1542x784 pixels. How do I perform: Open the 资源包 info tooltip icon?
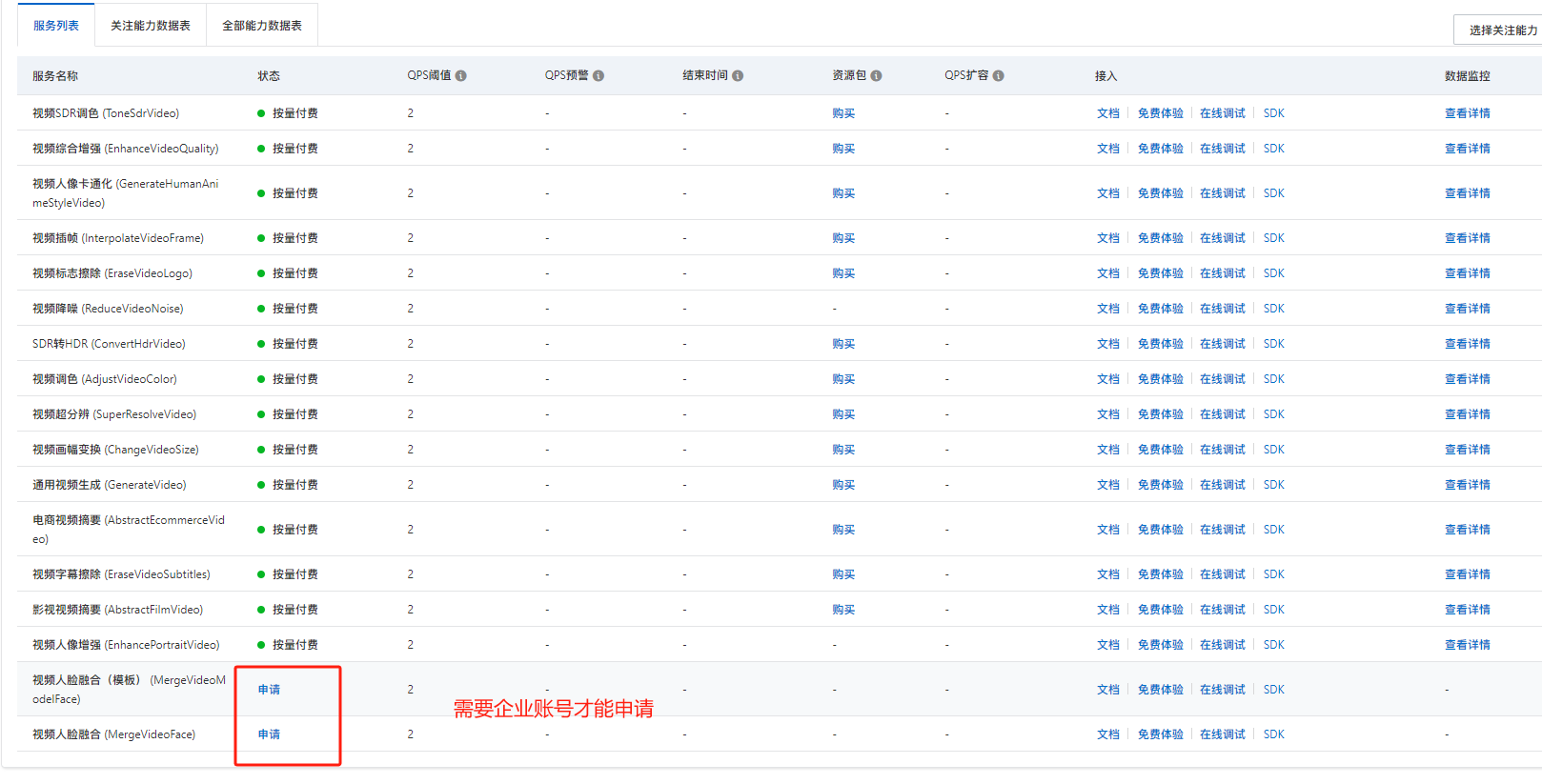[x=876, y=76]
